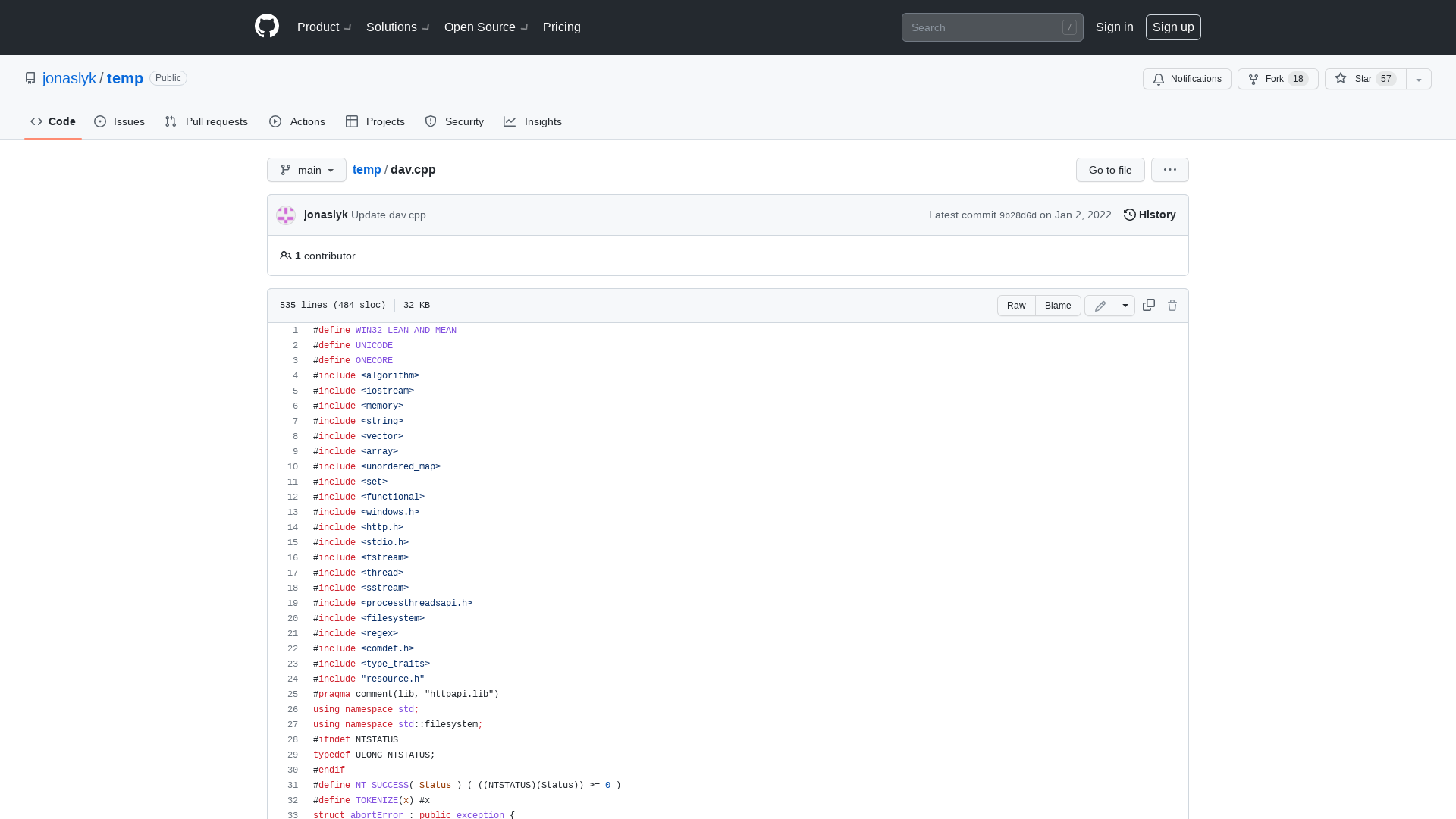The image size is (1456, 819).
Task: Click the jonaslyk avatar image
Action: (x=286, y=215)
